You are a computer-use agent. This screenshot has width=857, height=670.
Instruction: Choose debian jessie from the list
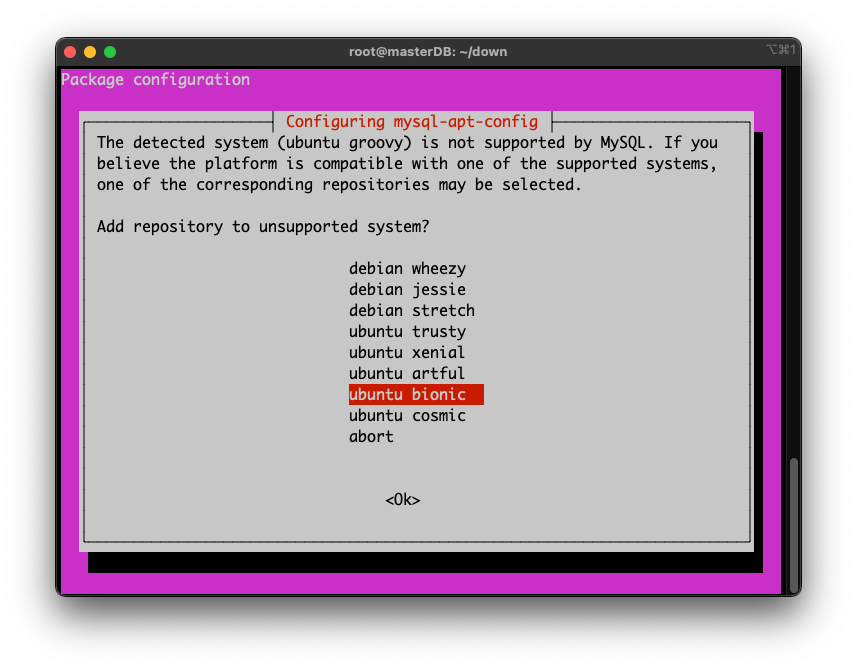[x=407, y=289]
